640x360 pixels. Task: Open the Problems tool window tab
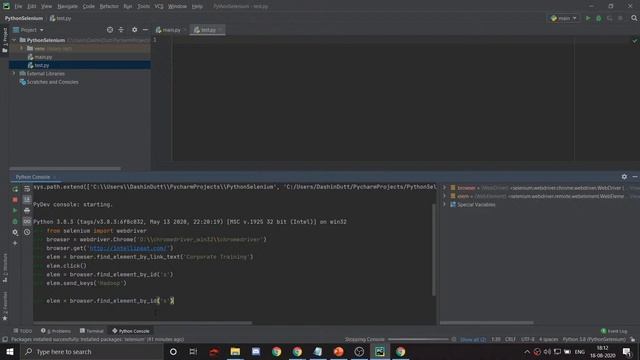(56, 331)
